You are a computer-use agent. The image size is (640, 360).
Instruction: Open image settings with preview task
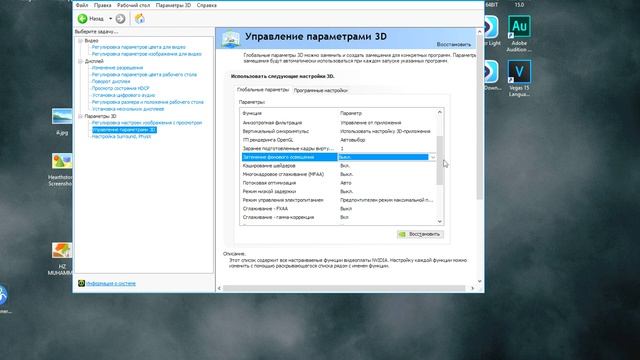tap(147, 123)
